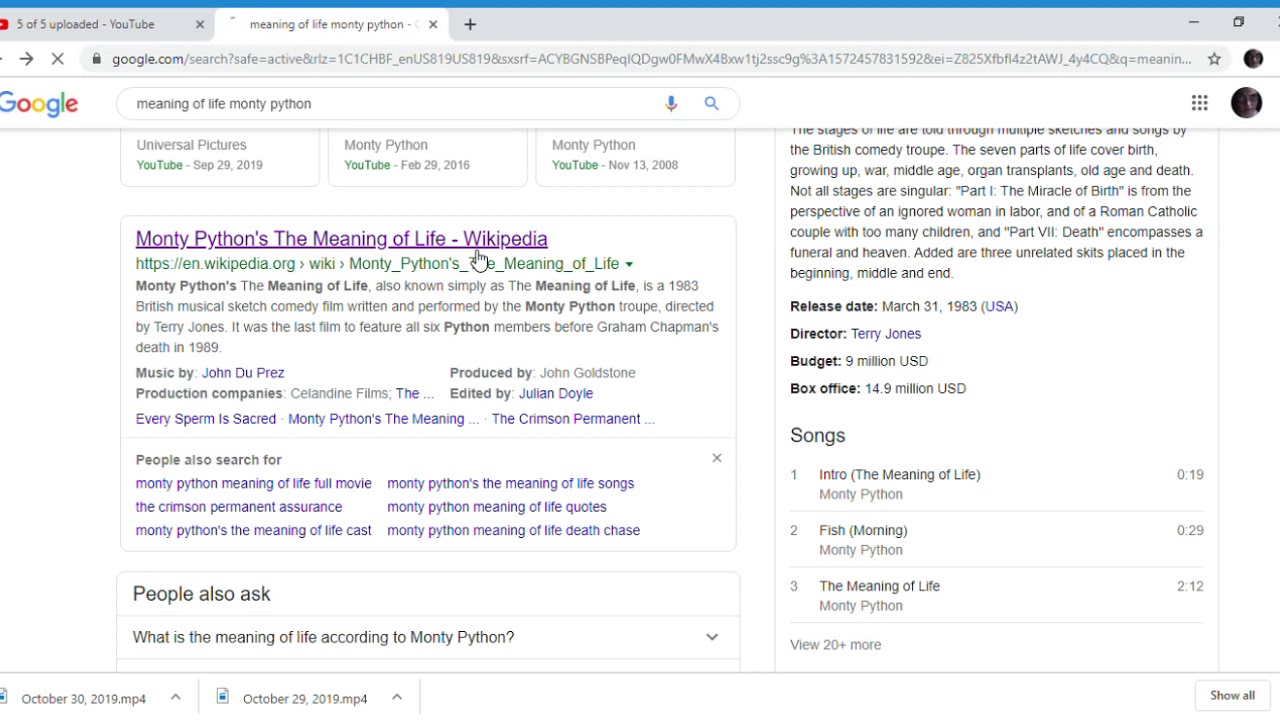1280x720 pixels.
Task: Search the crimson permanent assurance
Action: coord(239,507)
